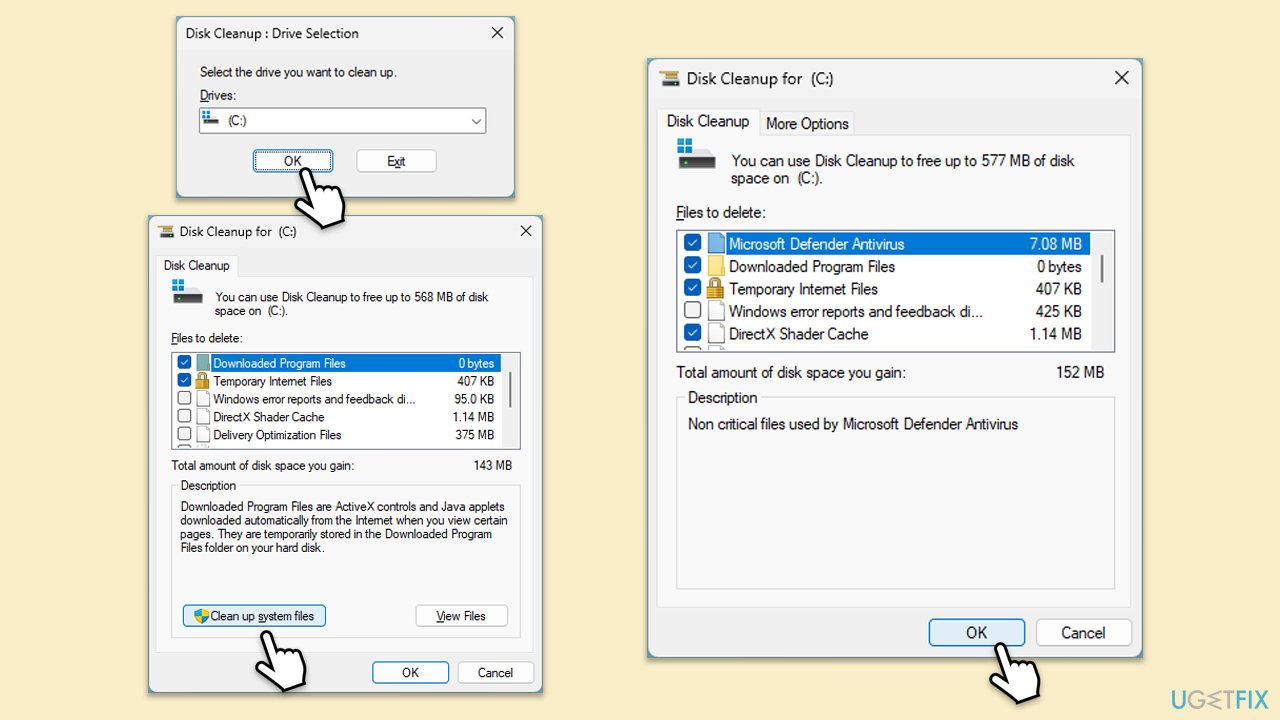This screenshot has width=1280, height=720.
Task: Click the Clean up system files button
Action: pos(254,616)
